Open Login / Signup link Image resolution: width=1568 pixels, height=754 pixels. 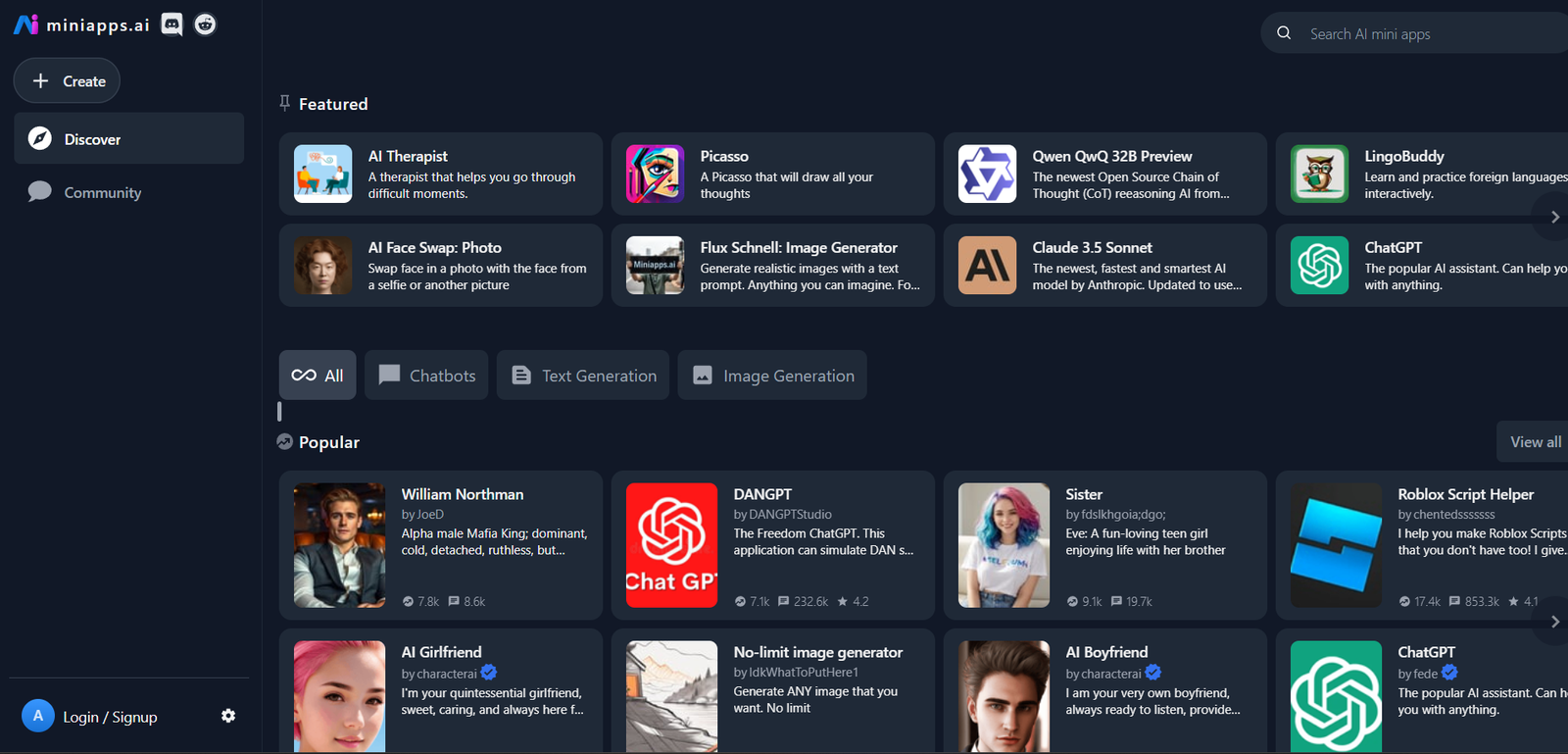[x=110, y=717]
